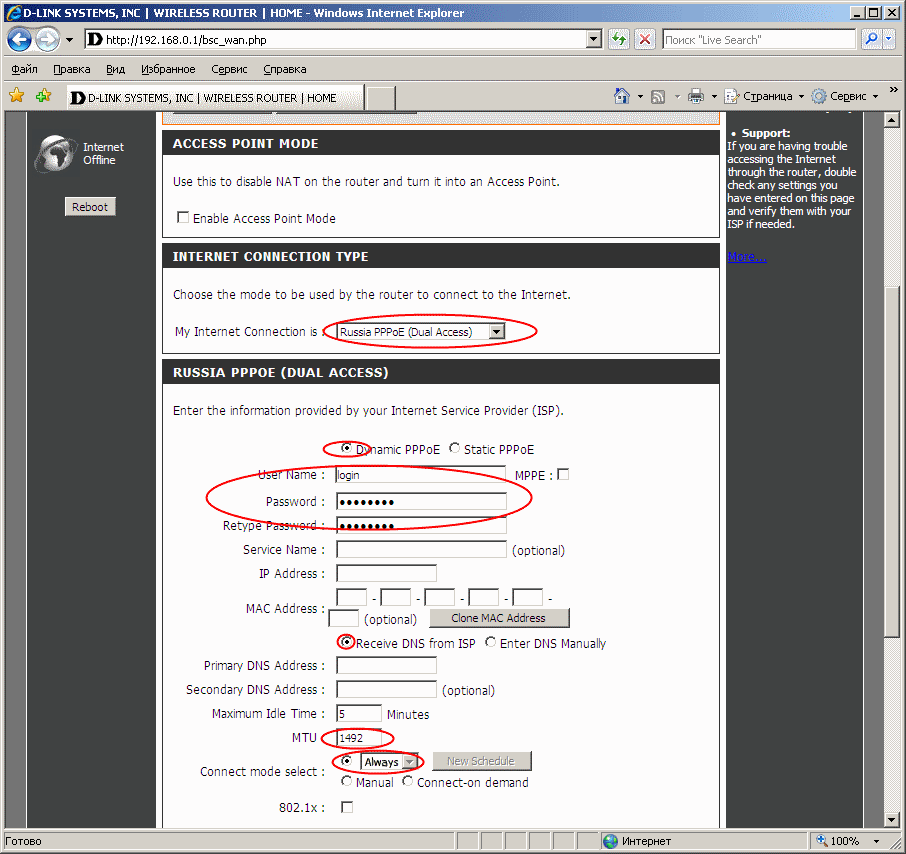Click the Password field
Image resolution: width=906 pixels, height=854 pixels.
(421, 502)
